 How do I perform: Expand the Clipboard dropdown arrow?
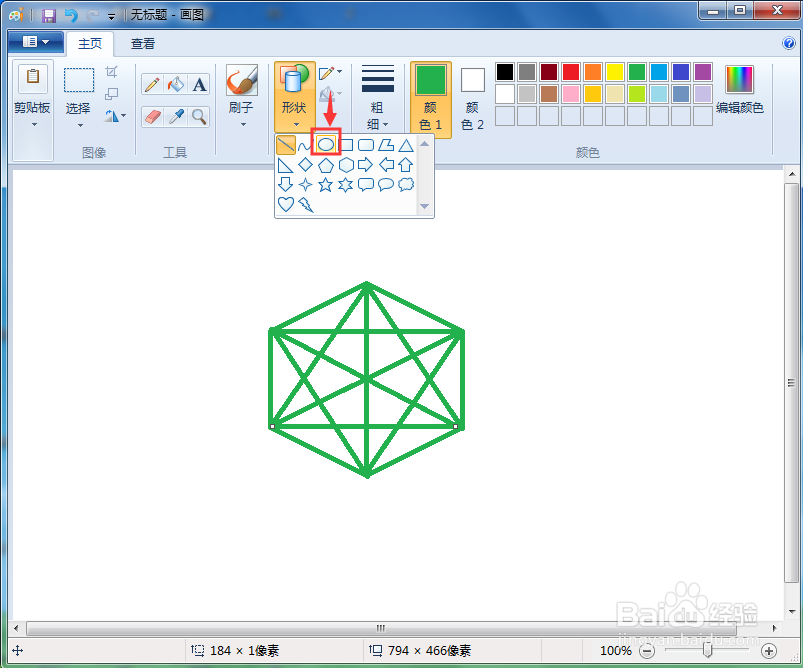[x=33, y=124]
